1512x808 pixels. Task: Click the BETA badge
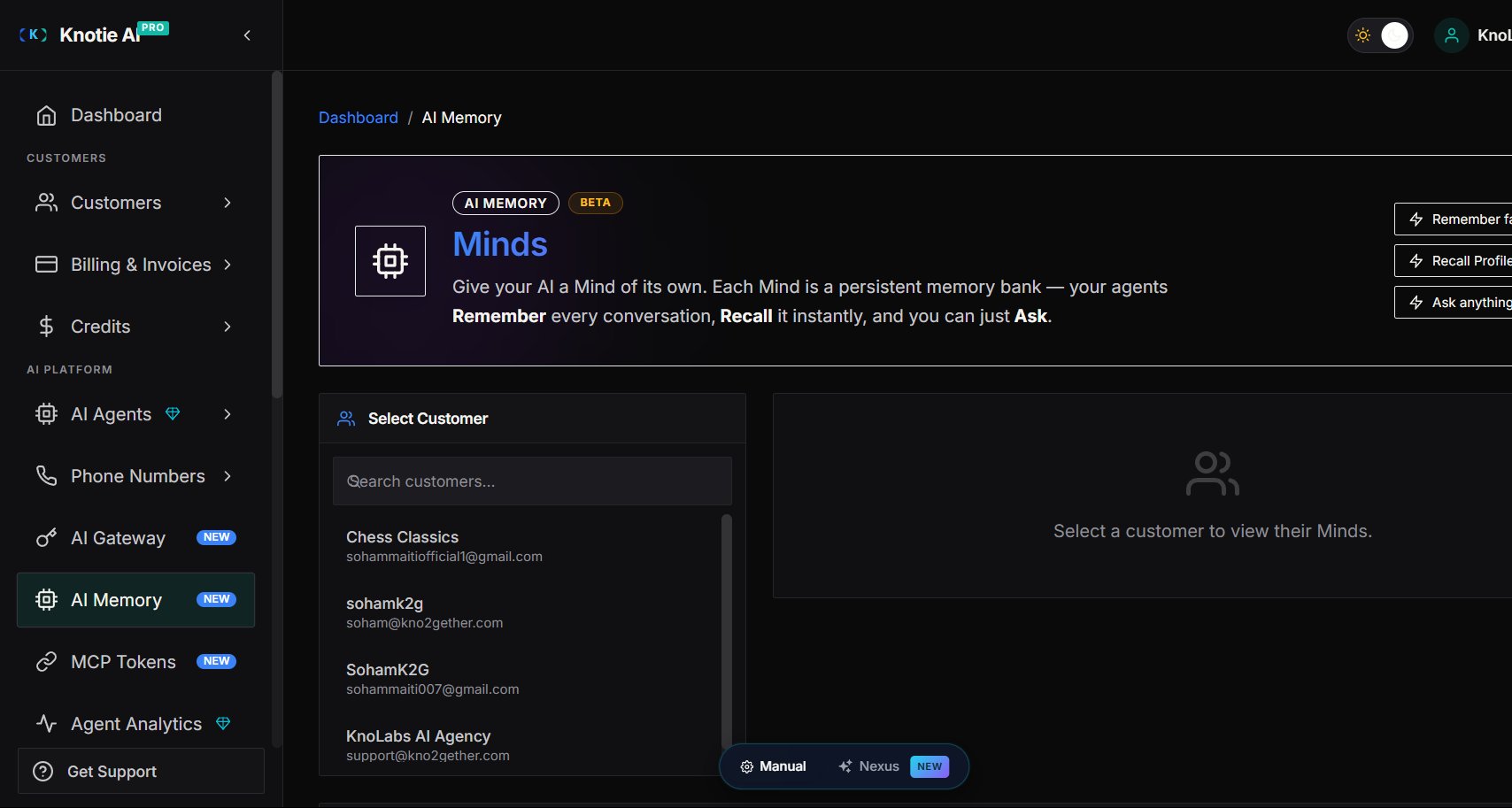595,203
